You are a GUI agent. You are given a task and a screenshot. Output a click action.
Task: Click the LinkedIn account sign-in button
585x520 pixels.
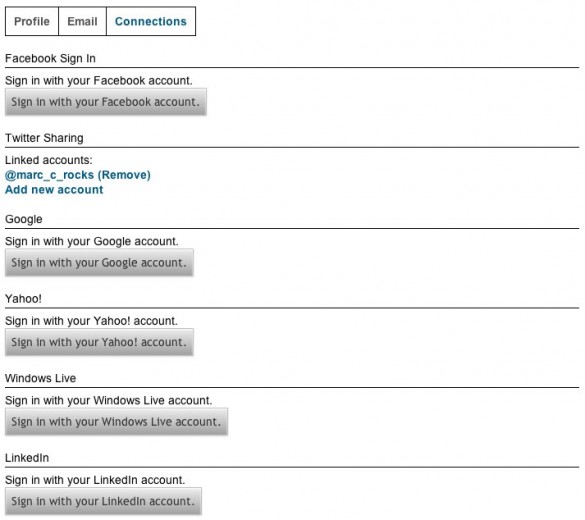point(103,501)
